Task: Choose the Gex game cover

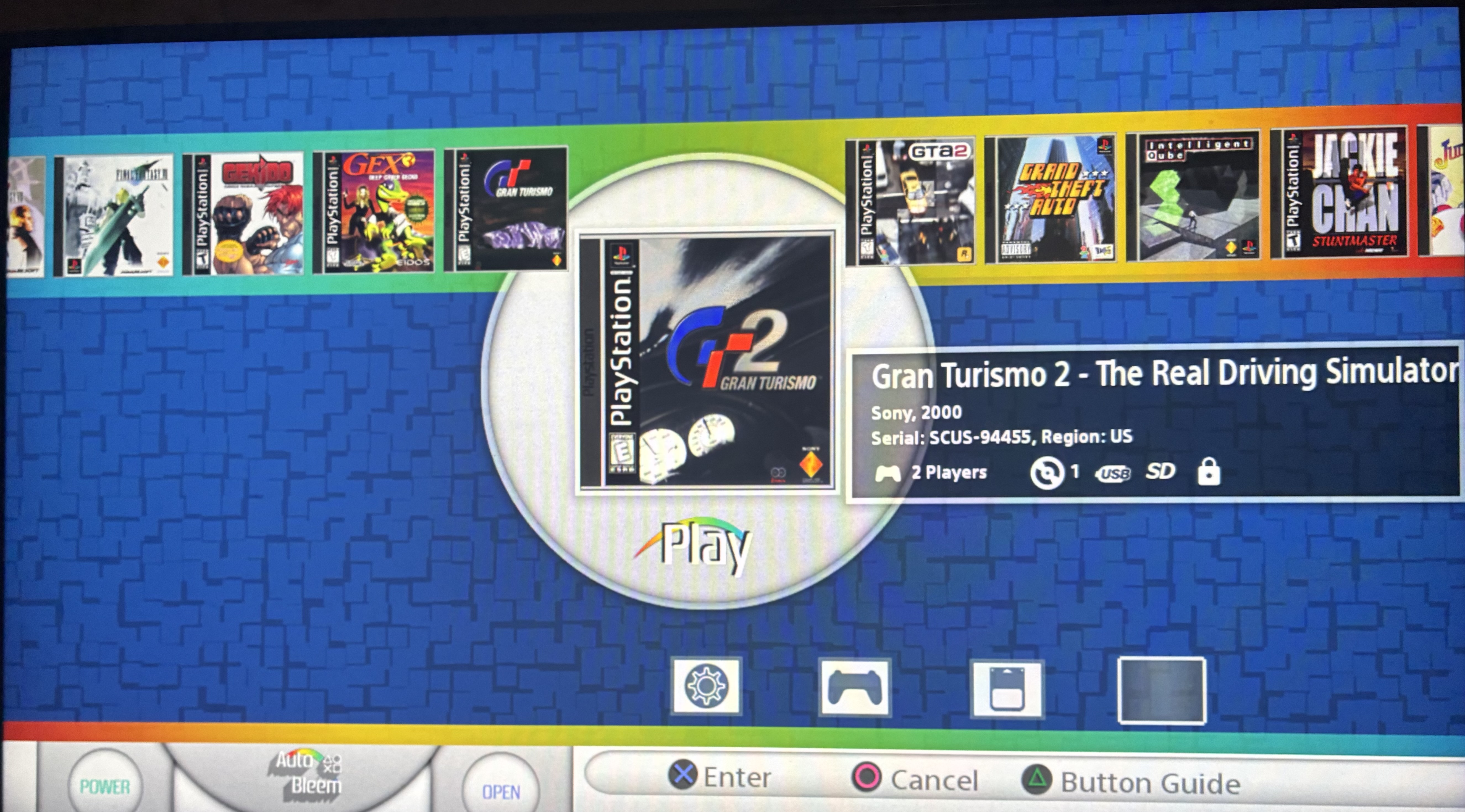Action: point(374,212)
